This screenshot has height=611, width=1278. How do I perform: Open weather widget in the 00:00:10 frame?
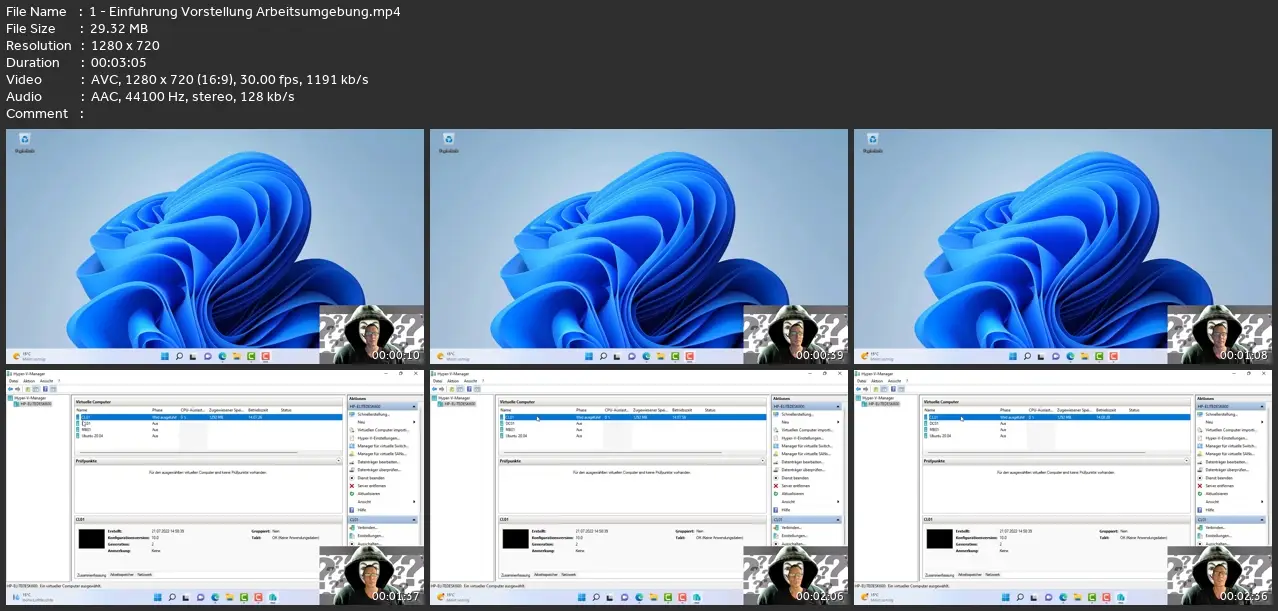tap(29, 356)
